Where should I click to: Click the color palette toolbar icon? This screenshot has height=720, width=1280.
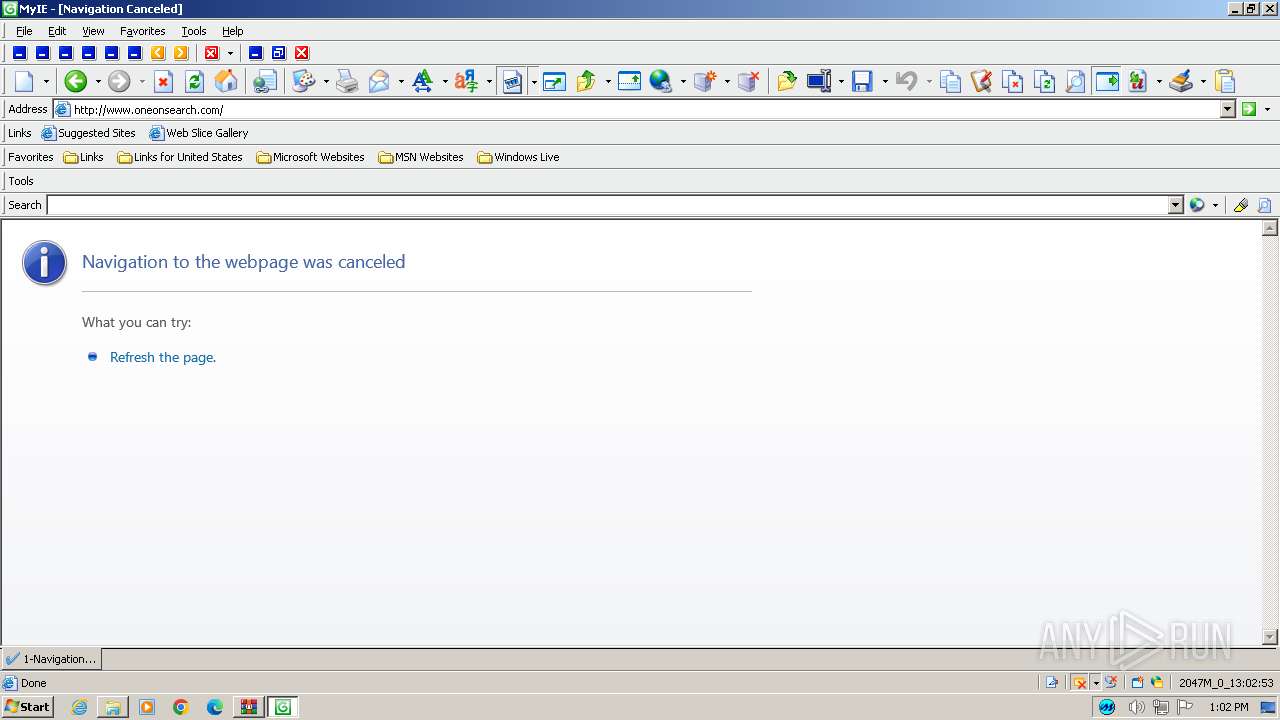303,82
